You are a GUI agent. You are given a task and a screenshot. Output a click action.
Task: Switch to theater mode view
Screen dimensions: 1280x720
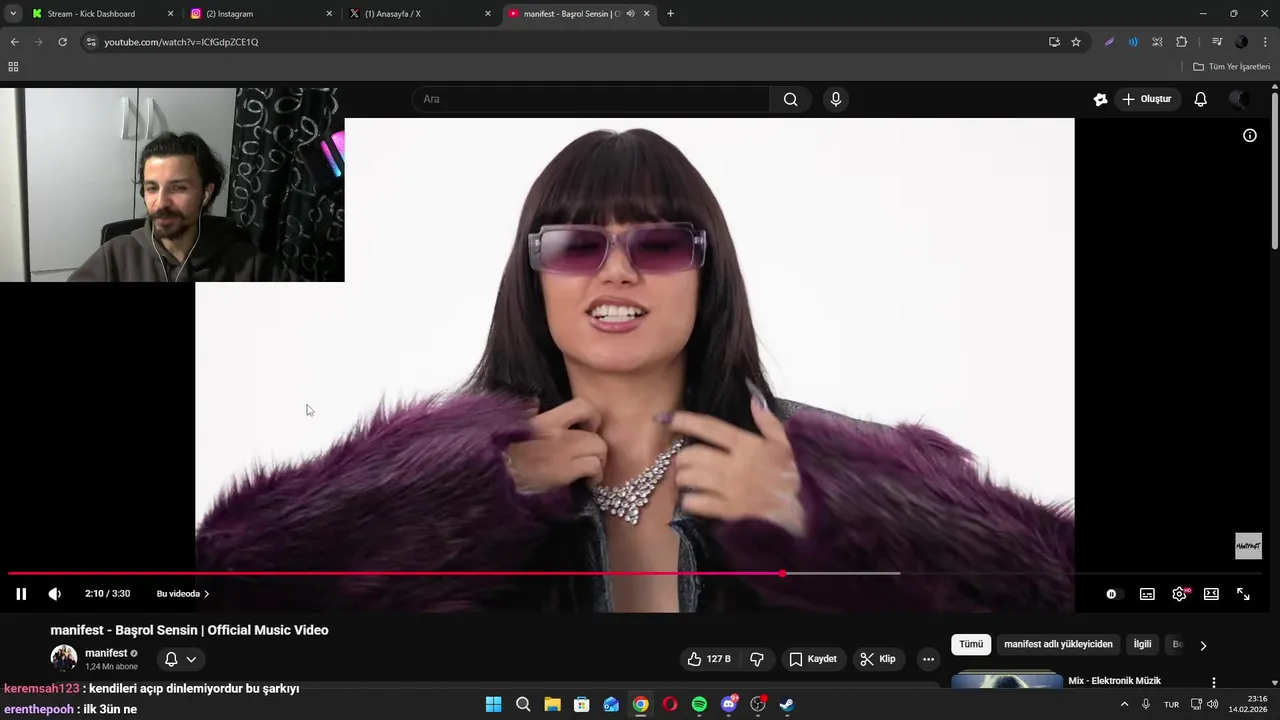1211,594
